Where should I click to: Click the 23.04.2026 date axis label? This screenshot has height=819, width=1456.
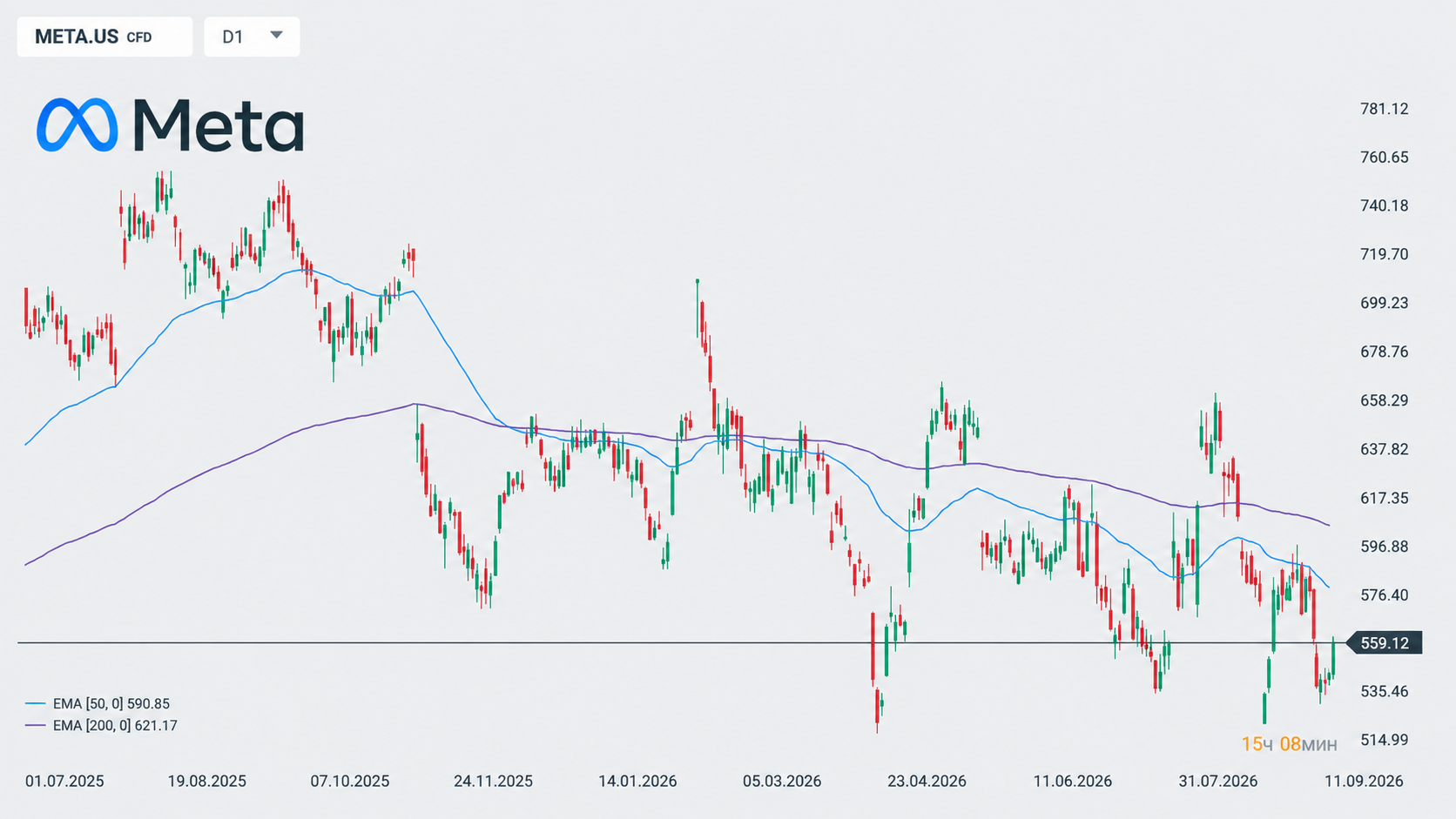(927, 782)
